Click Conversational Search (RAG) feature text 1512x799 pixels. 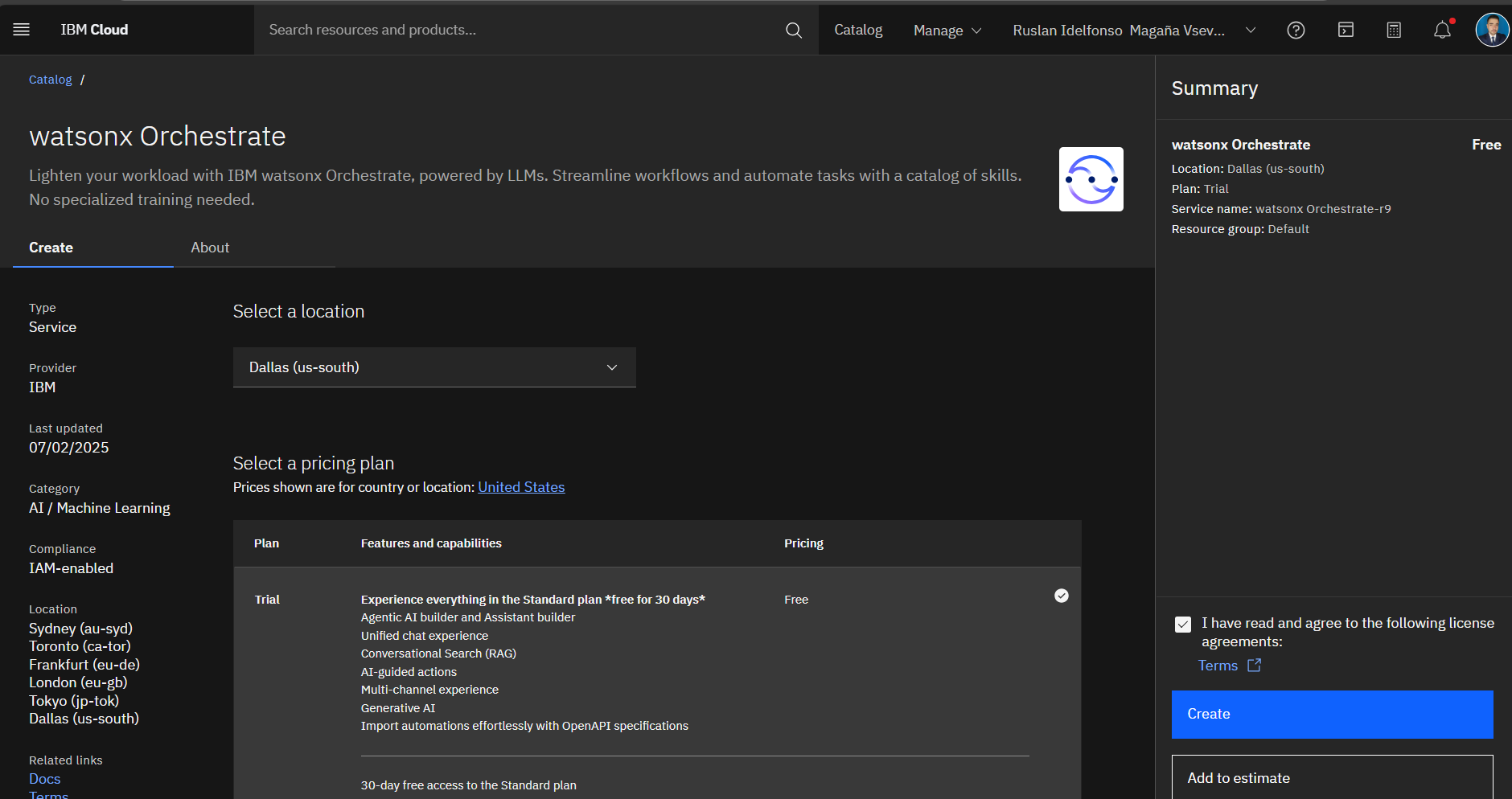(438, 654)
